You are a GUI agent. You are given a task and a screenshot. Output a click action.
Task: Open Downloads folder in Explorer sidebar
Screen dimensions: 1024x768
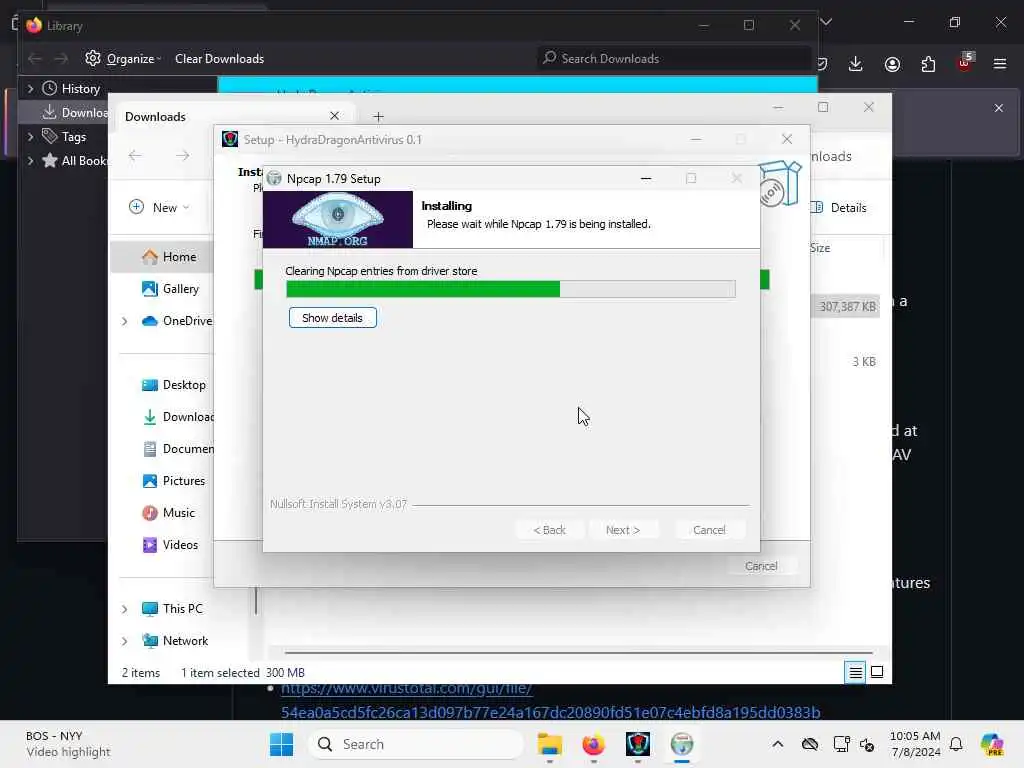click(x=178, y=417)
